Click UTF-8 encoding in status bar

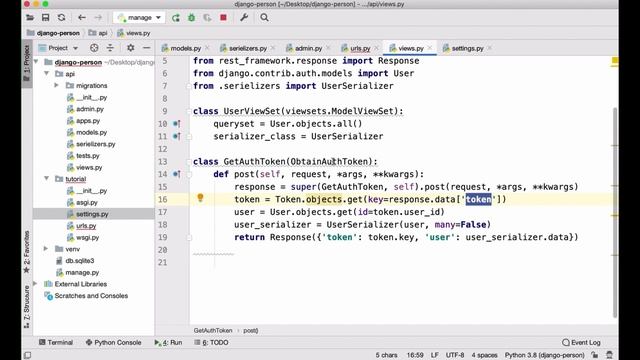(455, 355)
